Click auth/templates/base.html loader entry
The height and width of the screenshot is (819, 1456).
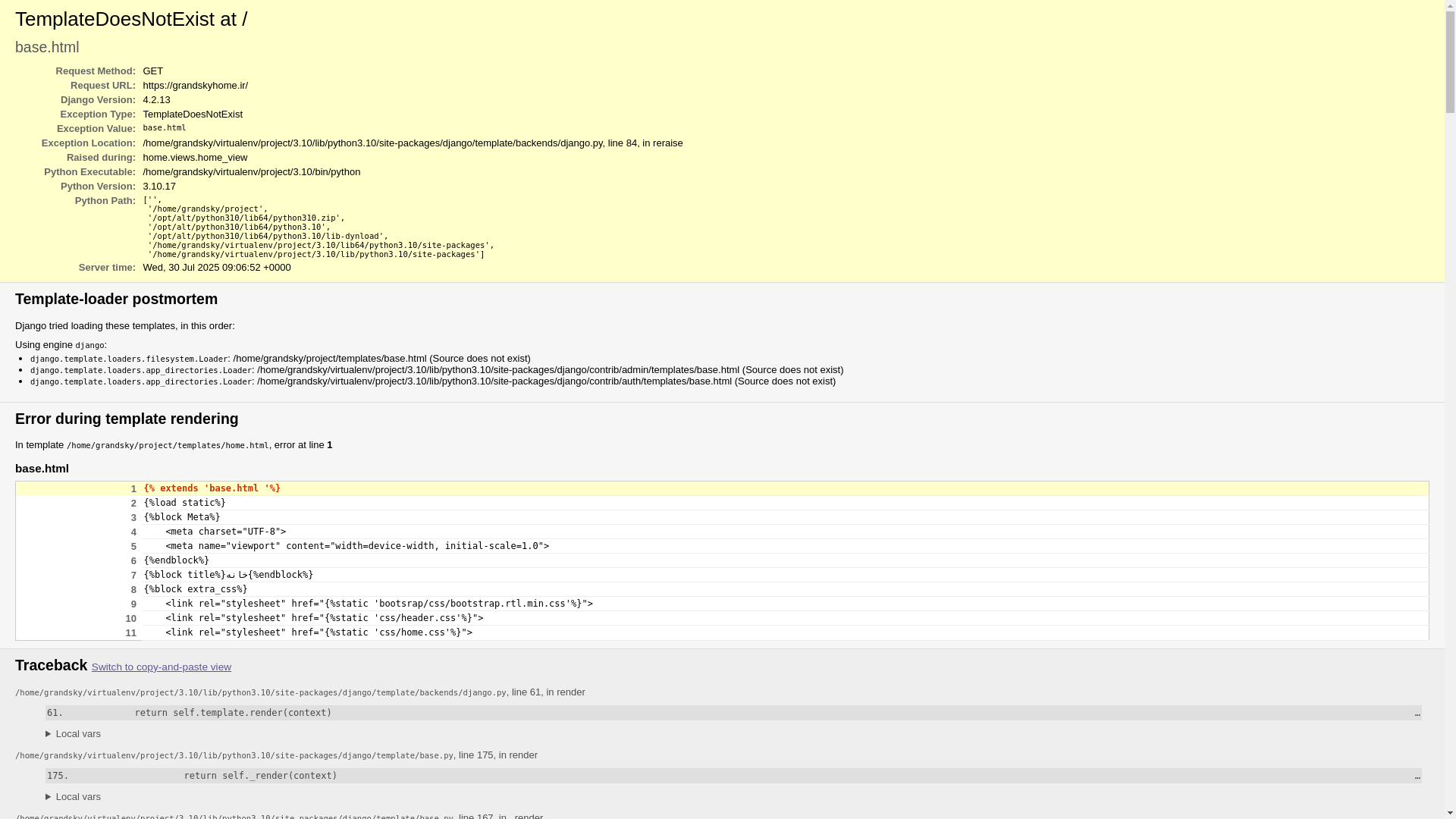(433, 381)
